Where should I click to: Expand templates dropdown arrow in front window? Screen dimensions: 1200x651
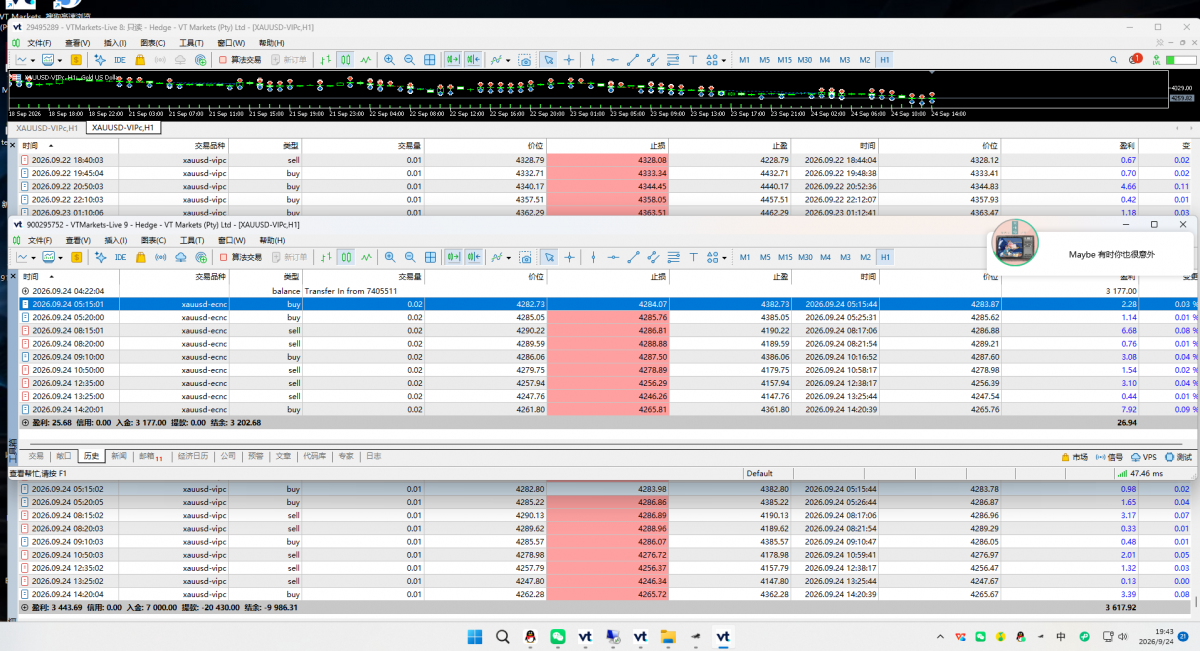(61, 257)
